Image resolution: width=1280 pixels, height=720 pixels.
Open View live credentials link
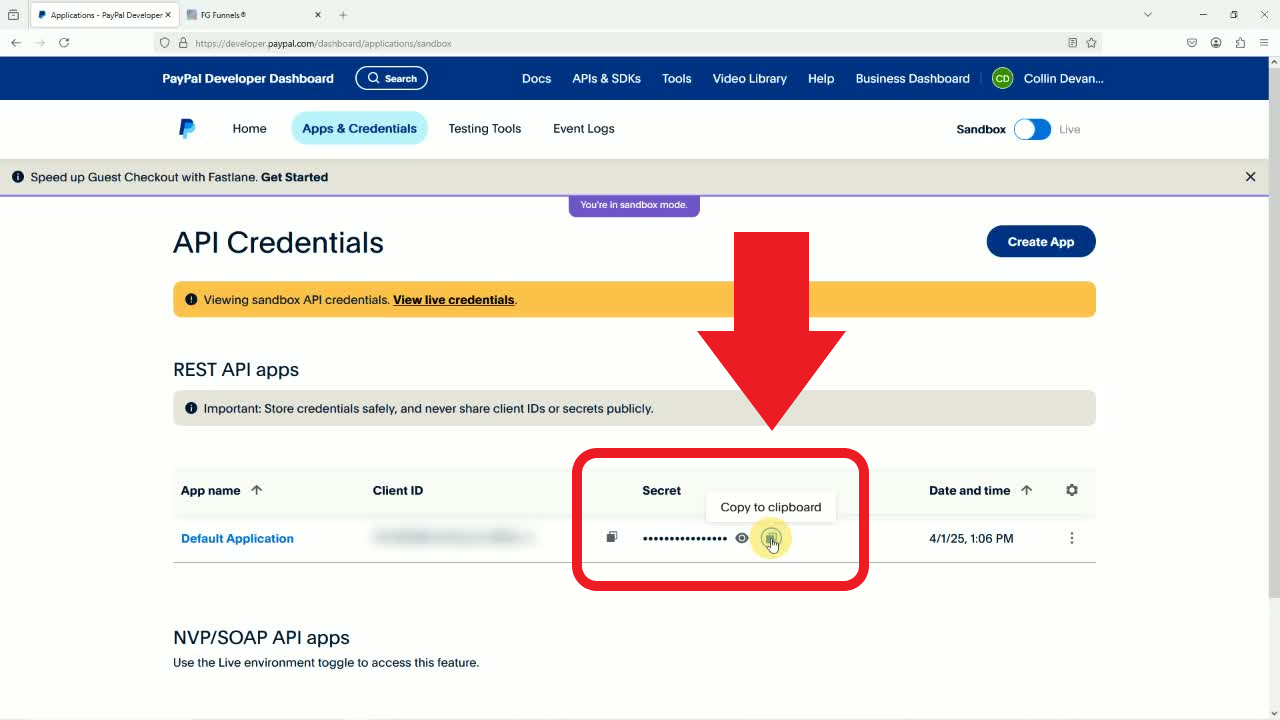click(453, 300)
